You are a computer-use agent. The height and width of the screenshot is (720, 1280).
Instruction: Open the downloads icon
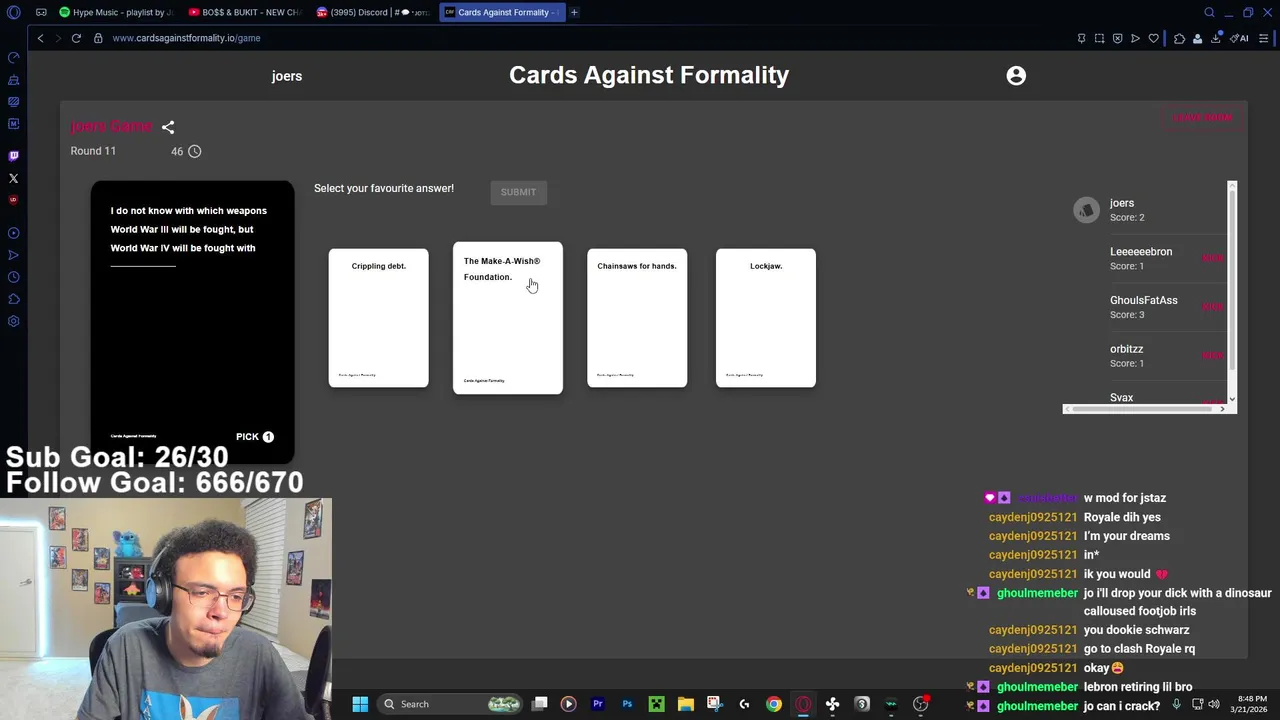pos(1216,38)
